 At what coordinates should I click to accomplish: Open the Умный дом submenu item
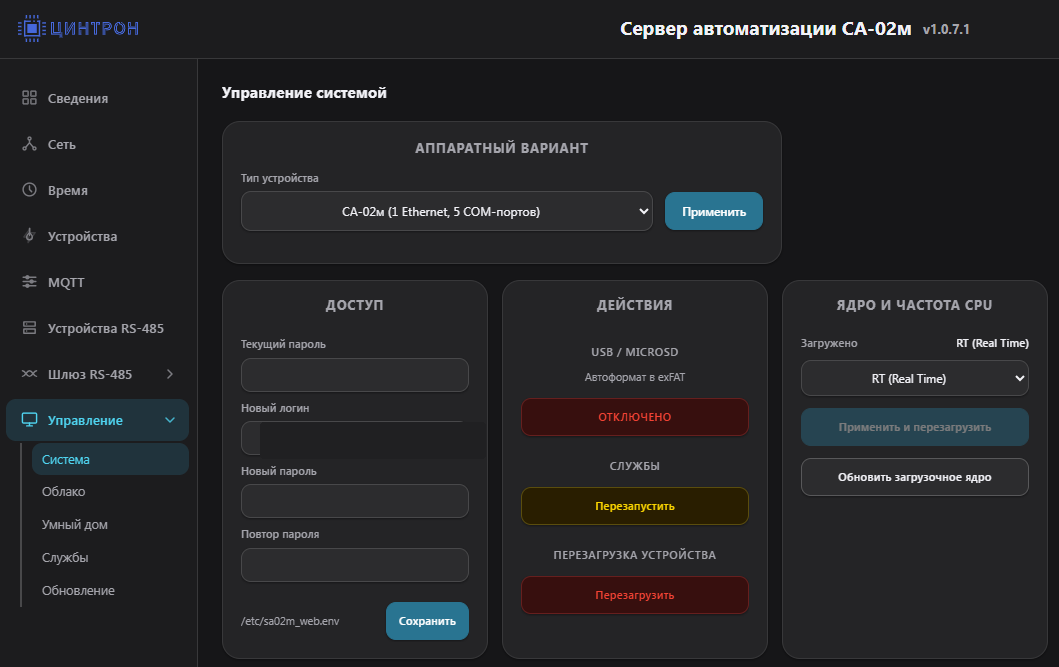click(75, 525)
